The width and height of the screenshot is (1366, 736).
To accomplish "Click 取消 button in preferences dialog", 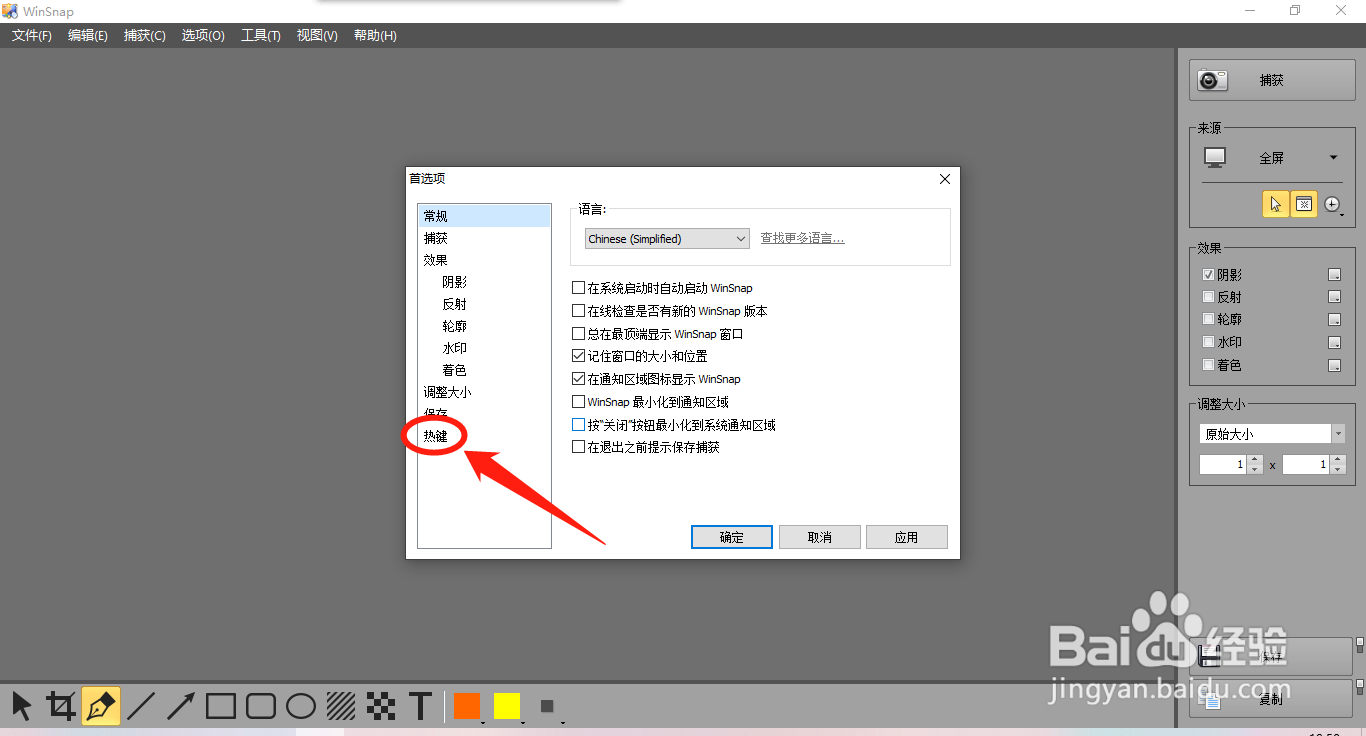I will (820, 537).
